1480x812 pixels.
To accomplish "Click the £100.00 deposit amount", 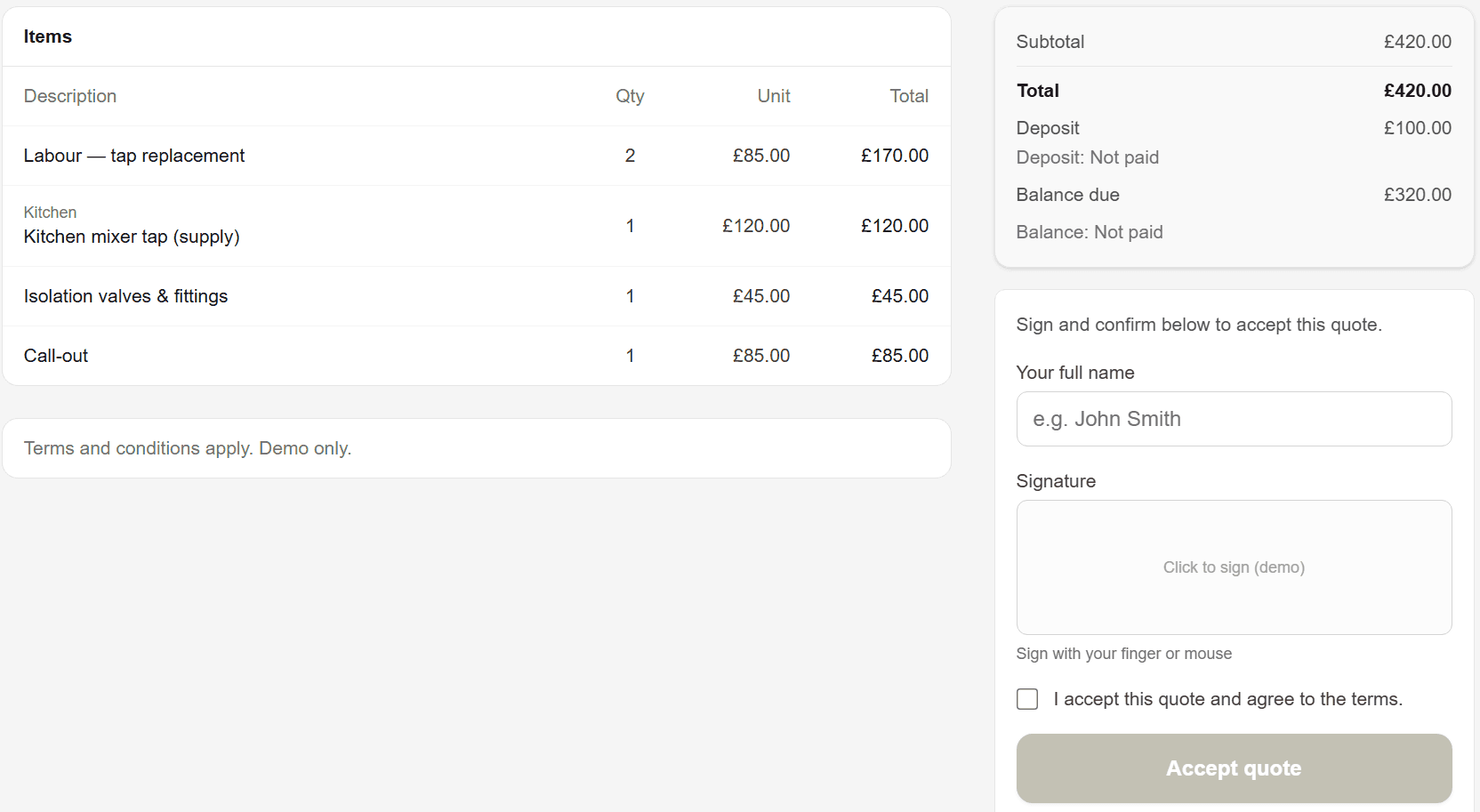I will coord(1417,128).
